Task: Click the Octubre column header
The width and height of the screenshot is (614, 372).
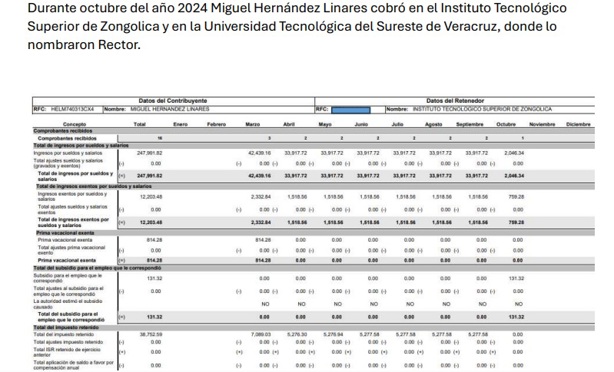Action: coord(506,124)
